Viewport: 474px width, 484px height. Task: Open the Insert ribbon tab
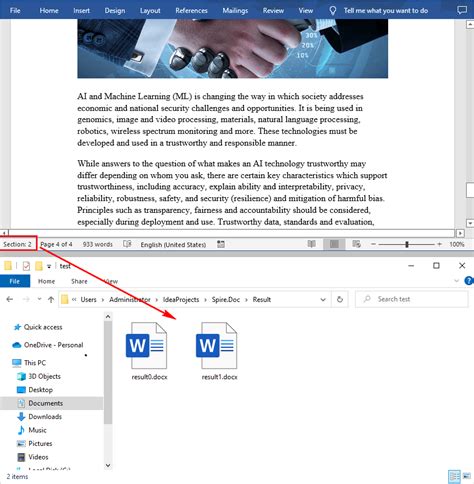click(x=81, y=11)
